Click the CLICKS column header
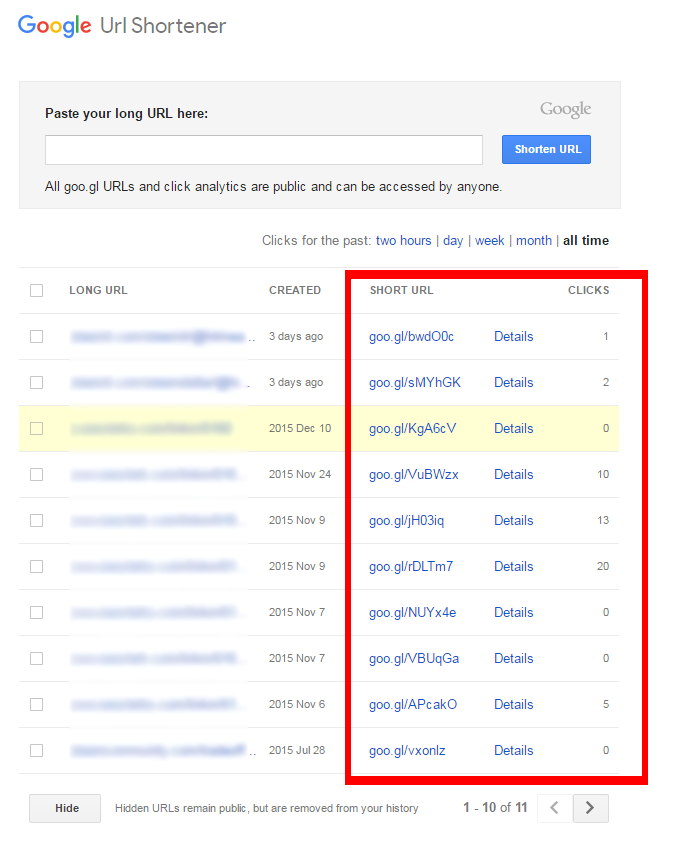The height and width of the screenshot is (852, 699). click(x=588, y=291)
